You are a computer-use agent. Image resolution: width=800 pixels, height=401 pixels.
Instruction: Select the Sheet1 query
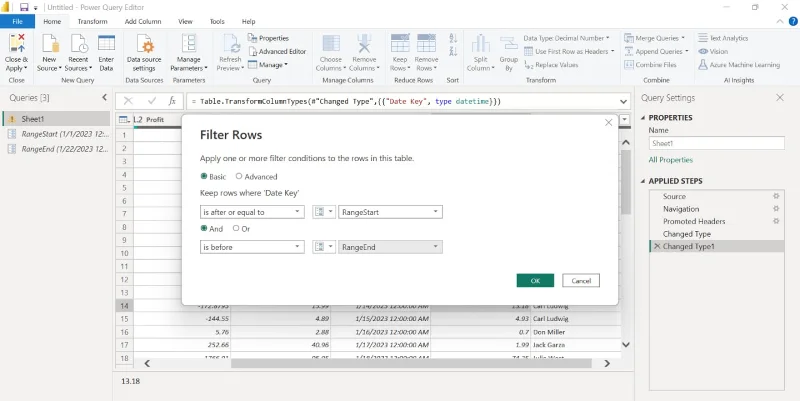pos(56,118)
